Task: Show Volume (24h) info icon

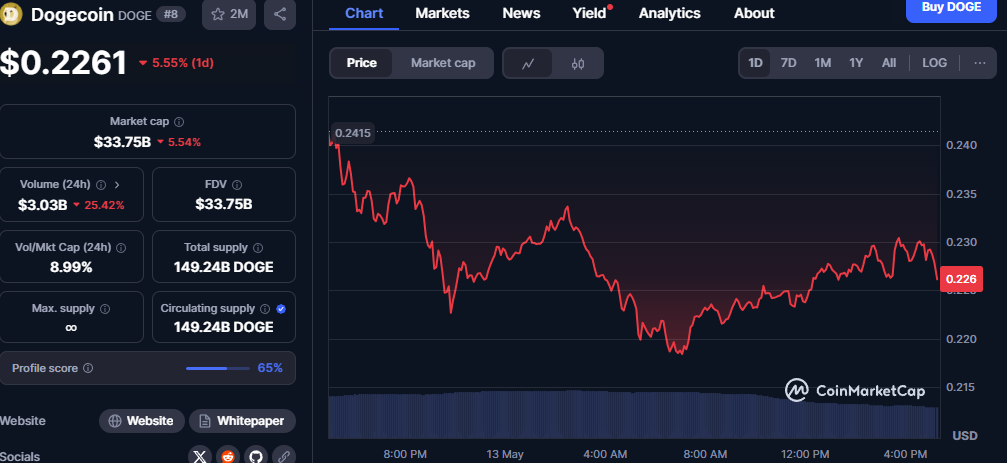Action: pos(101,185)
